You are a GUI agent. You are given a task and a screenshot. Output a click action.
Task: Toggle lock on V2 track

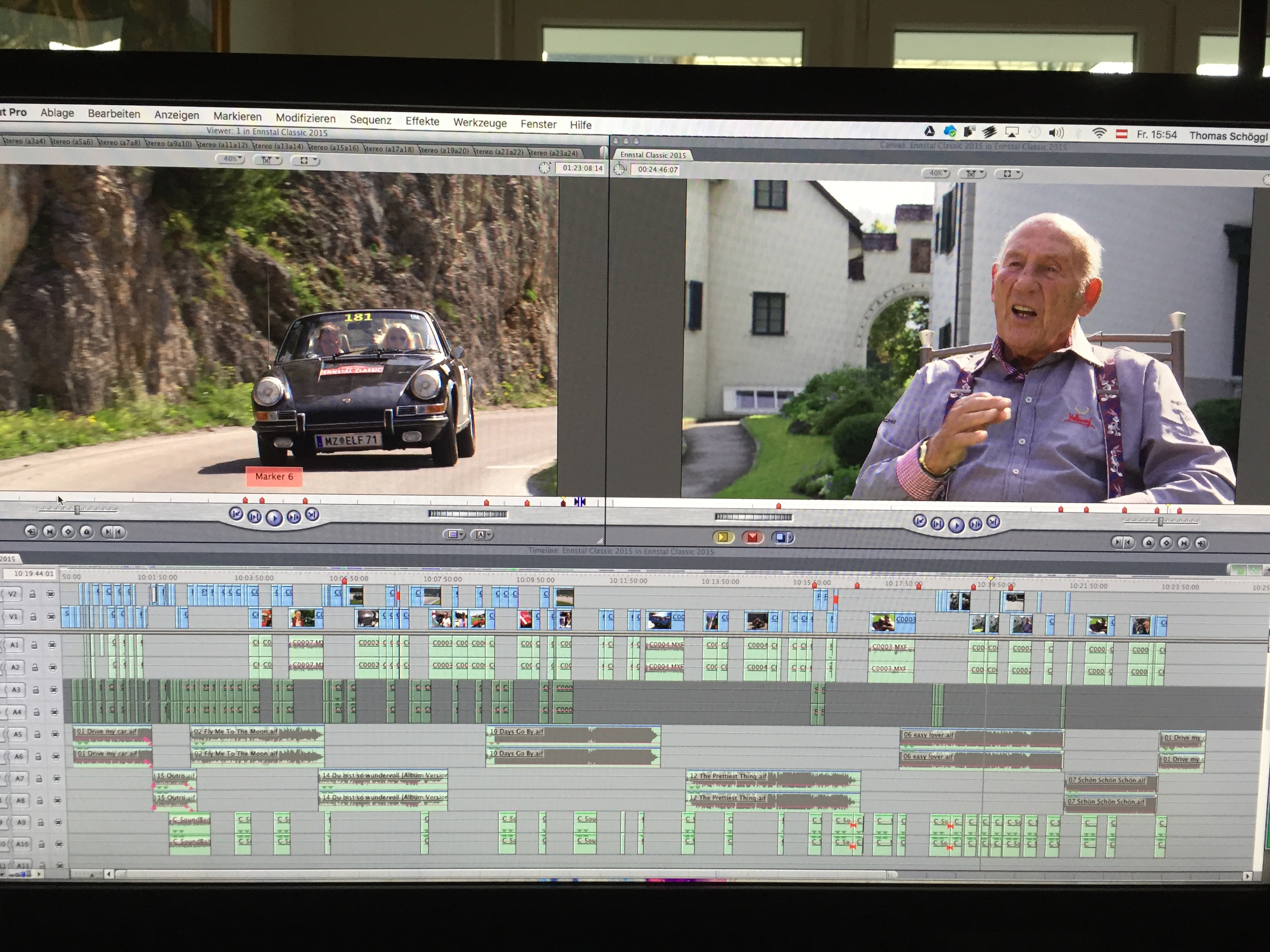[33, 594]
